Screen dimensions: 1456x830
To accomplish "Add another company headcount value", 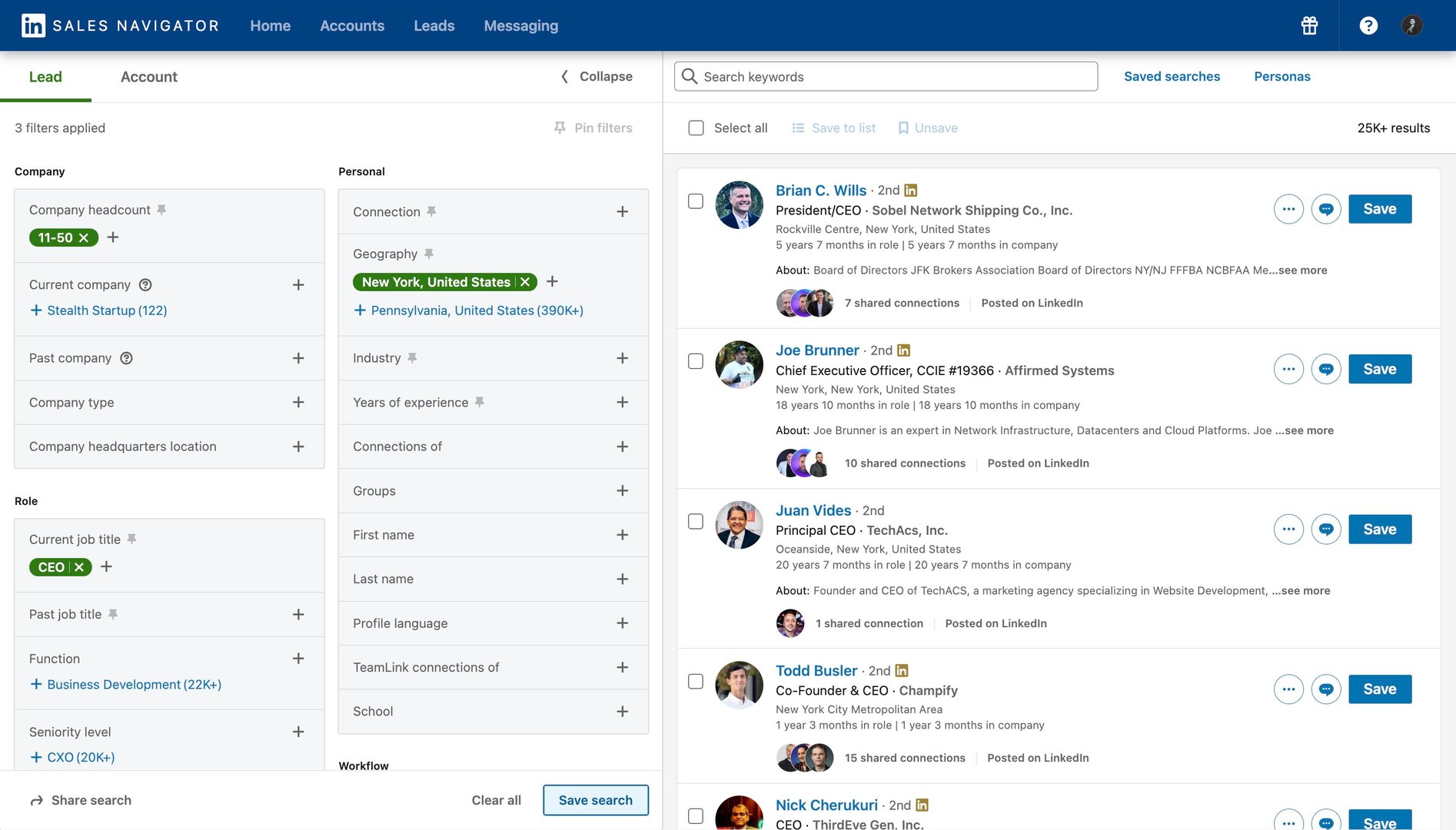I will tap(113, 237).
